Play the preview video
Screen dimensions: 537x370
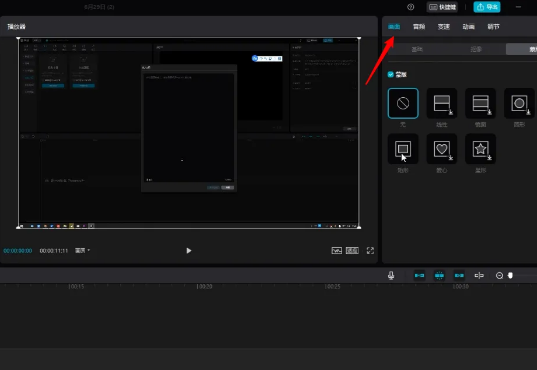pyautogui.click(x=189, y=250)
